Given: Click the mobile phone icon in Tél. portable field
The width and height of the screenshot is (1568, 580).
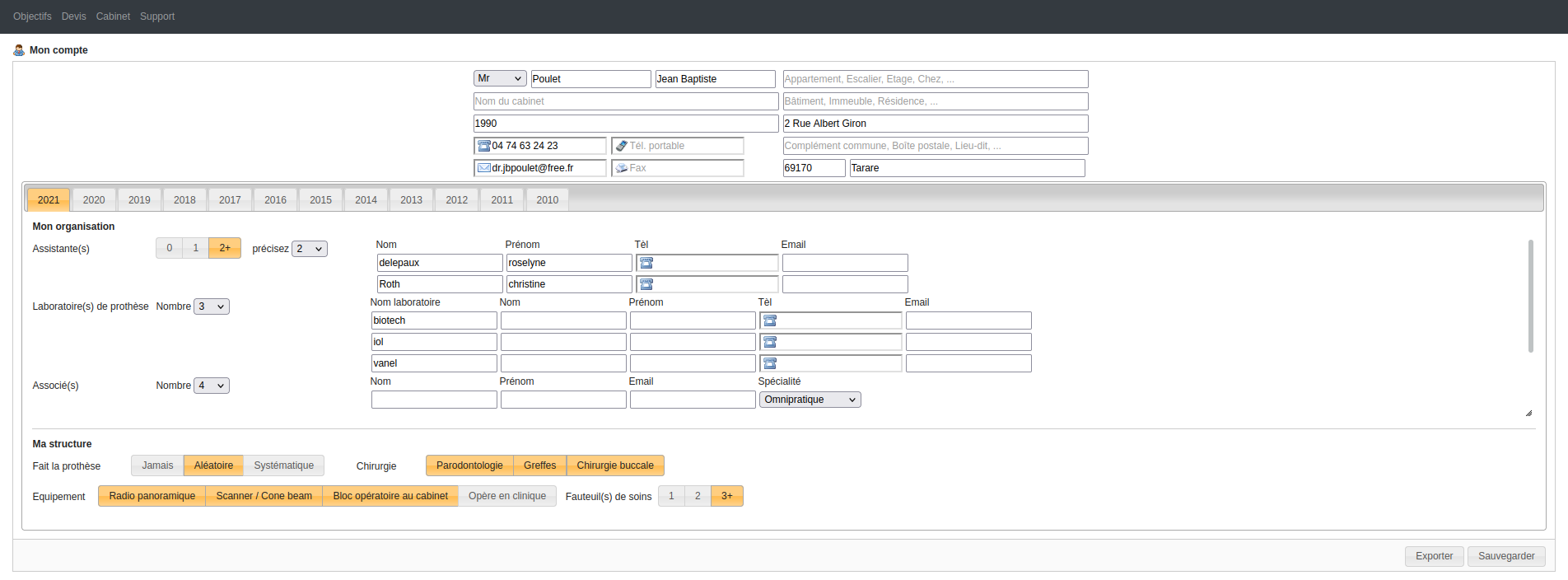Looking at the screenshot, I should pyautogui.click(x=622, y=146).
